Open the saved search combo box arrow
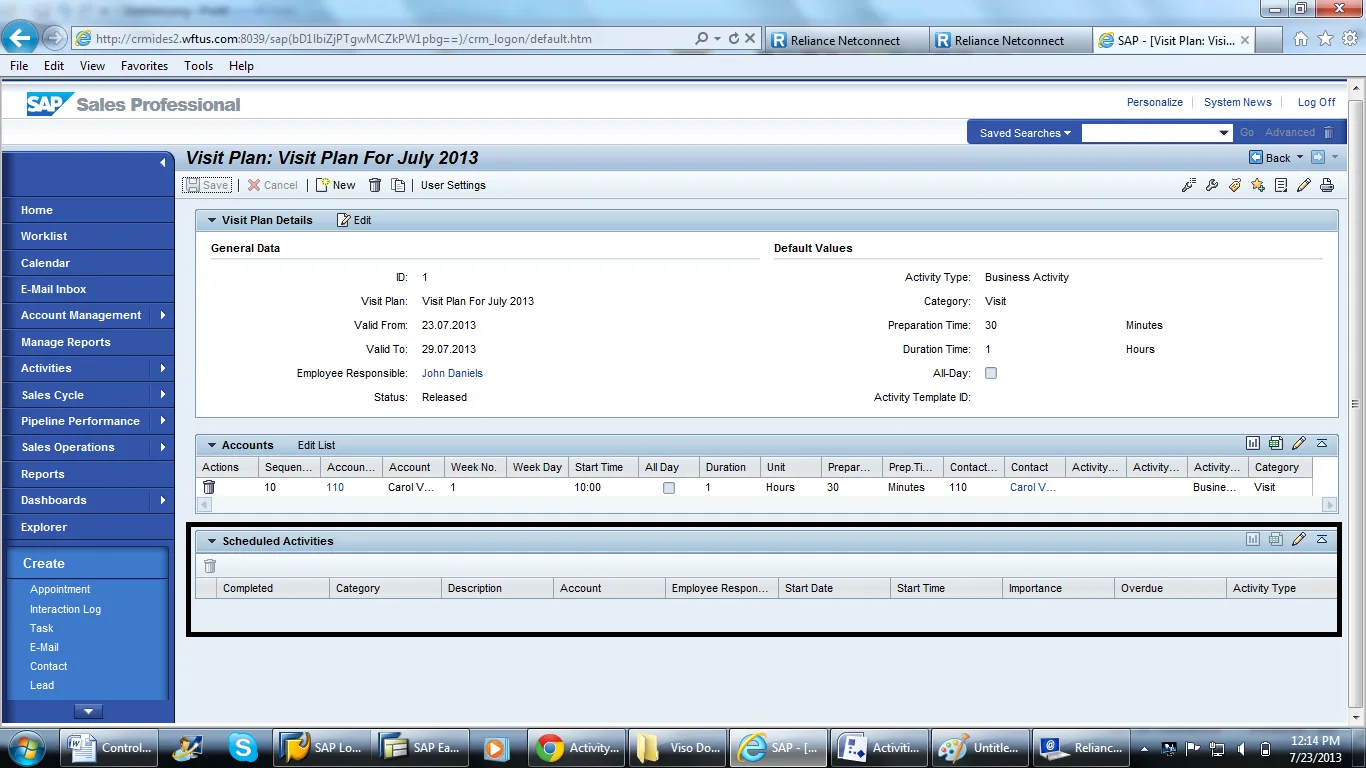Screen dimensions: 1366x768 click(x=1224, y=133)
